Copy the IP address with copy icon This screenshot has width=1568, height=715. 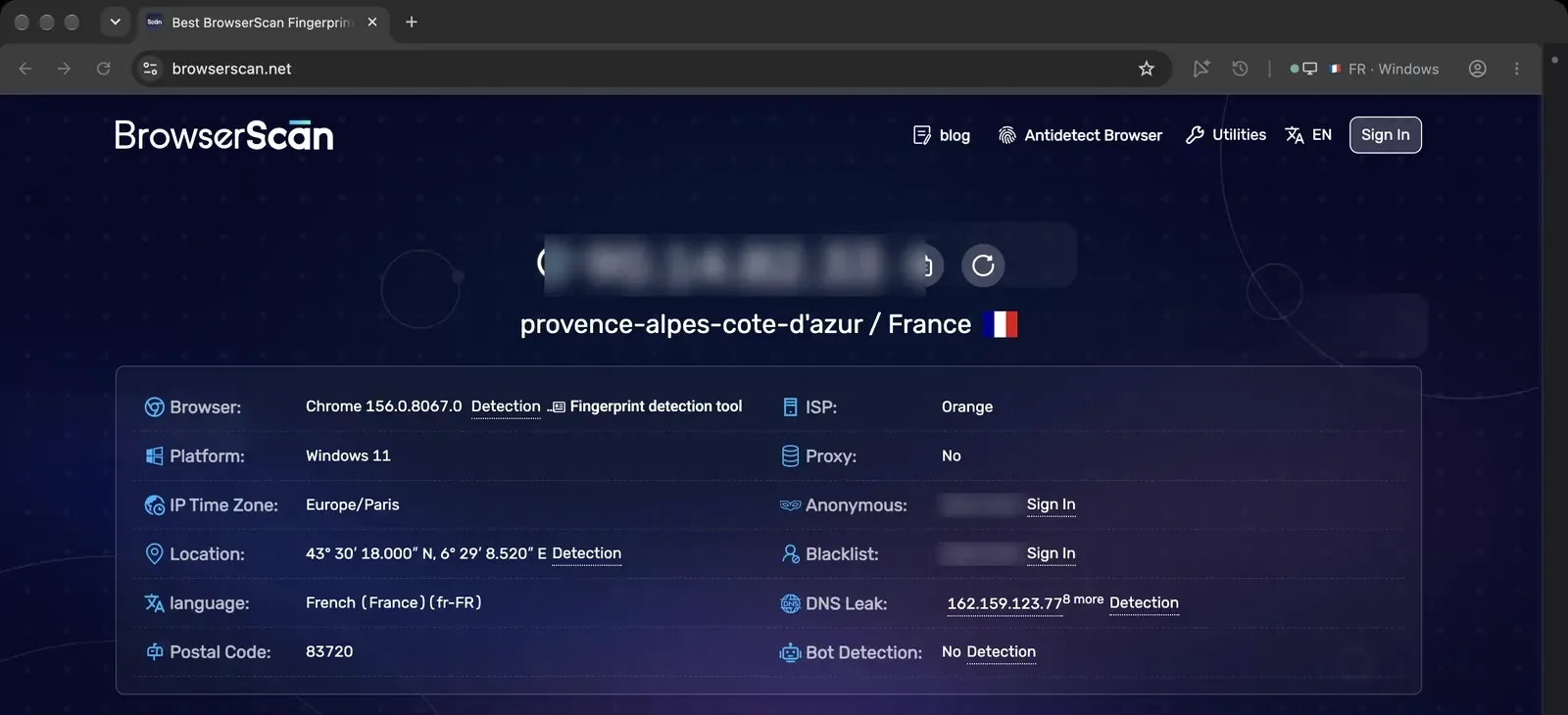925,264
